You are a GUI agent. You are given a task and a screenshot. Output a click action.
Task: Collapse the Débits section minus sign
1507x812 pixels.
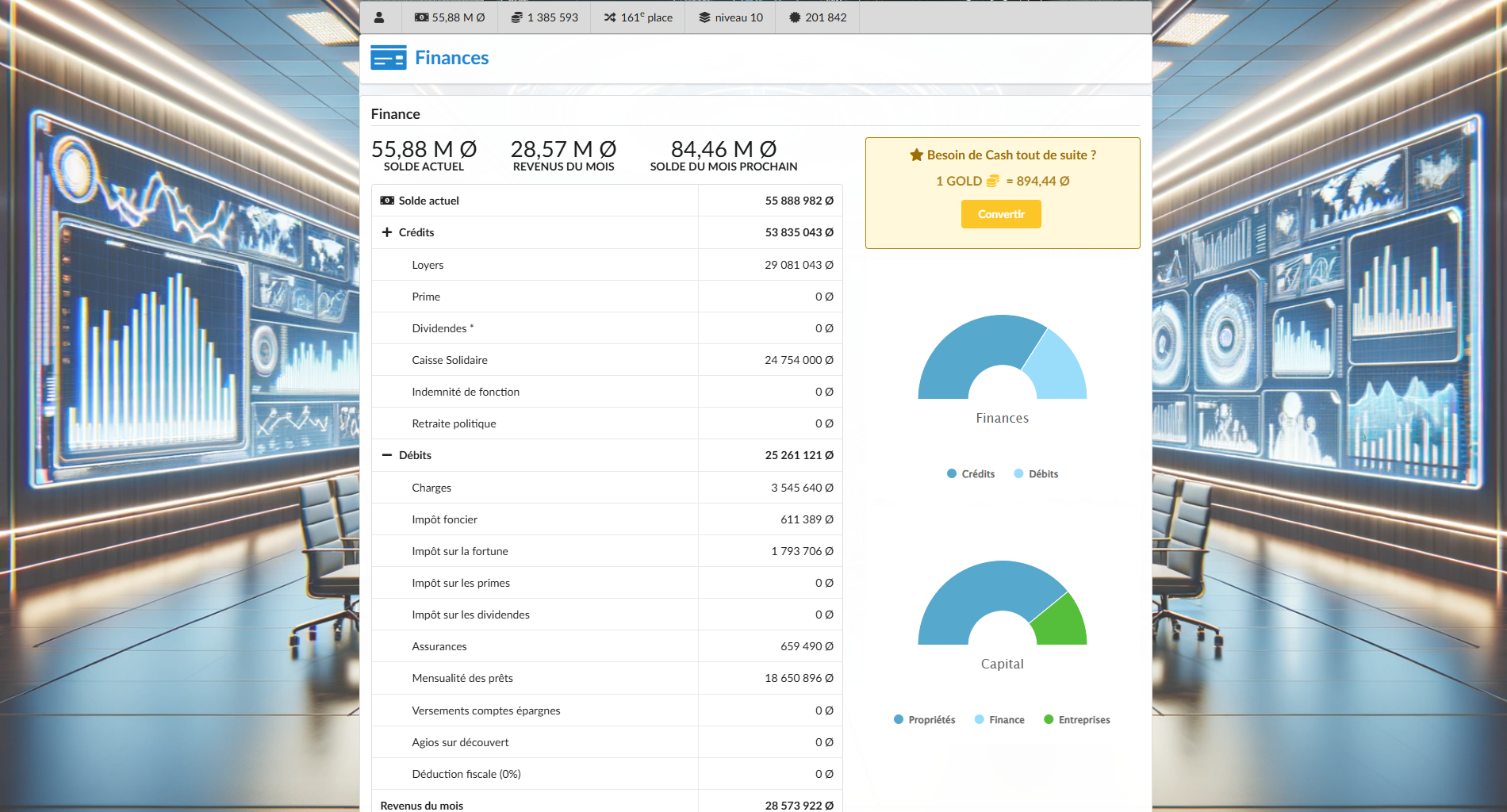(x=387, y=455)
